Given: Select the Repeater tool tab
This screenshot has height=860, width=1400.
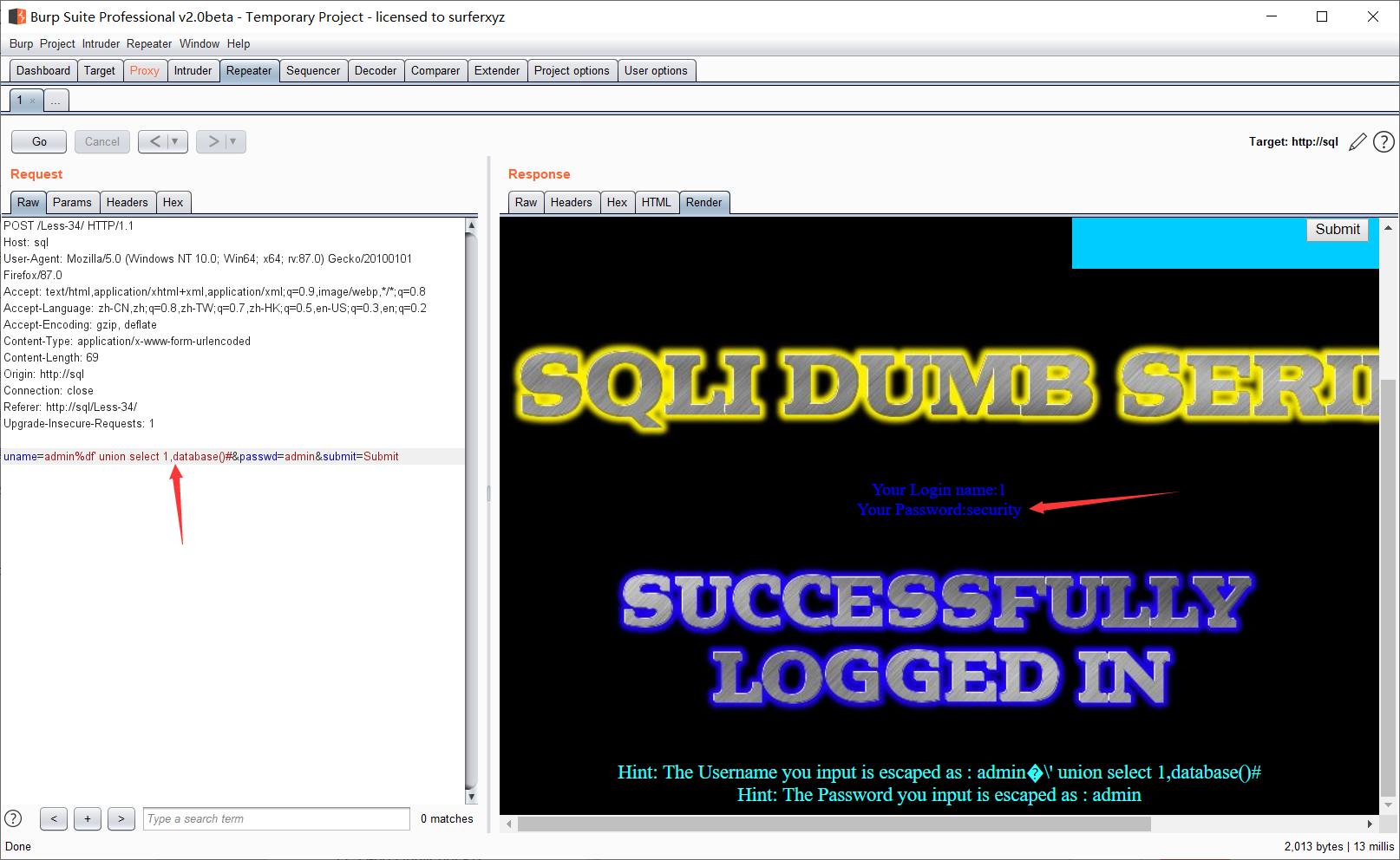Looking at the screenshot, I should [x=249, y=70].
